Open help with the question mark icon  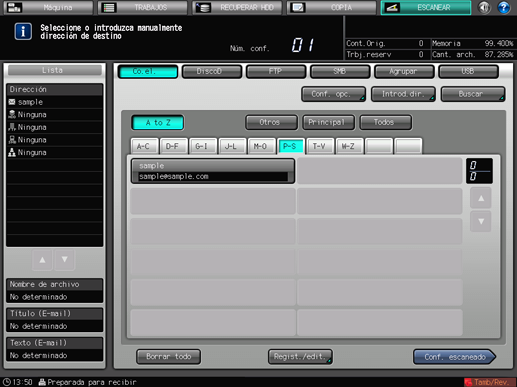tap(504, 7)
